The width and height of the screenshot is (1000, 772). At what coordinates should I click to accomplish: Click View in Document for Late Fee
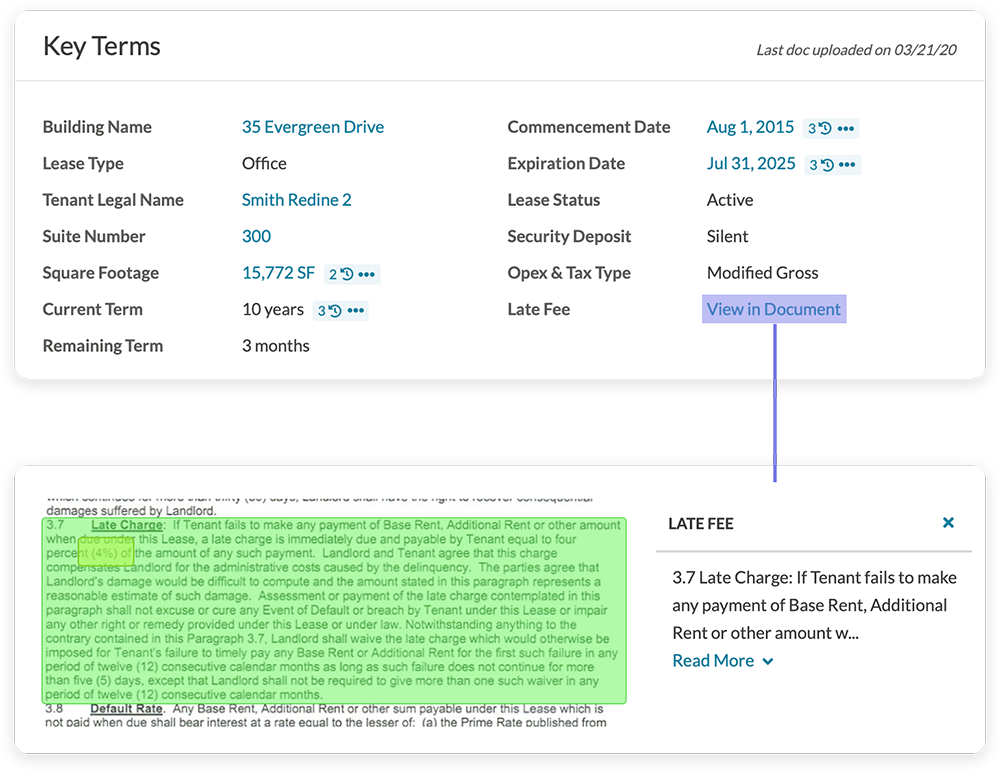click(773, 309)
